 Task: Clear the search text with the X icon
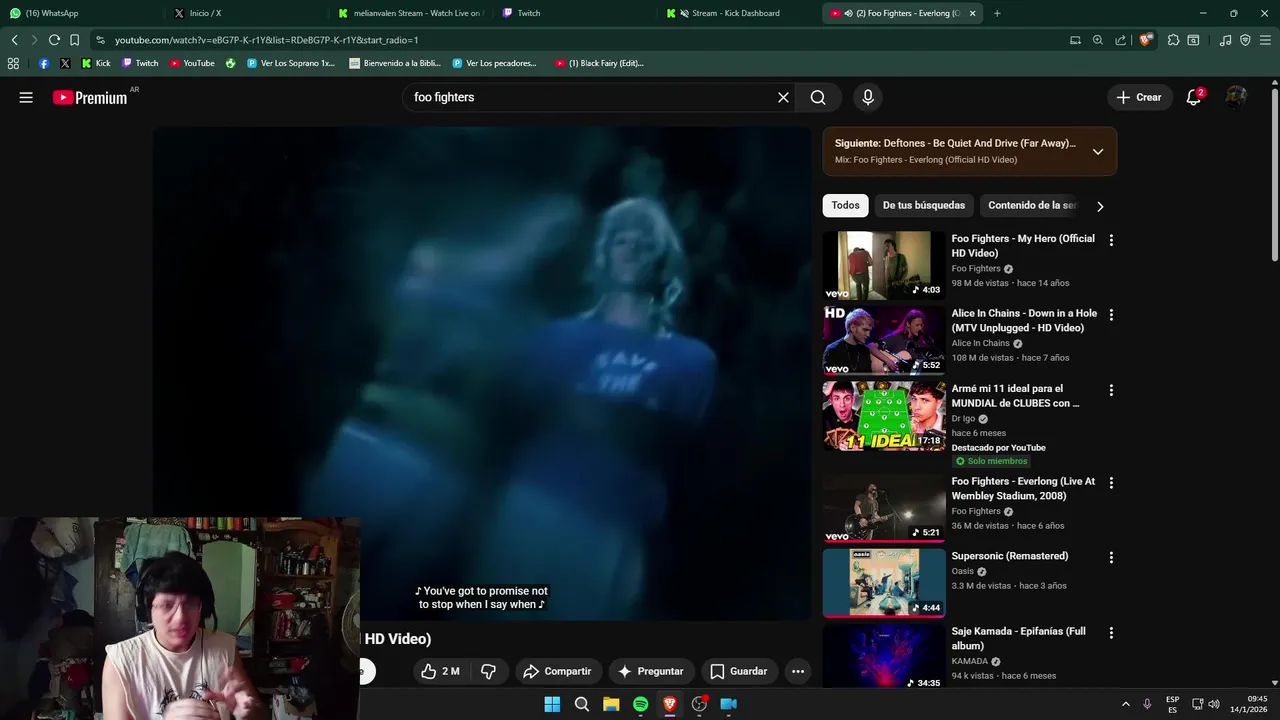pyautogui.click(x=783, y=97)
